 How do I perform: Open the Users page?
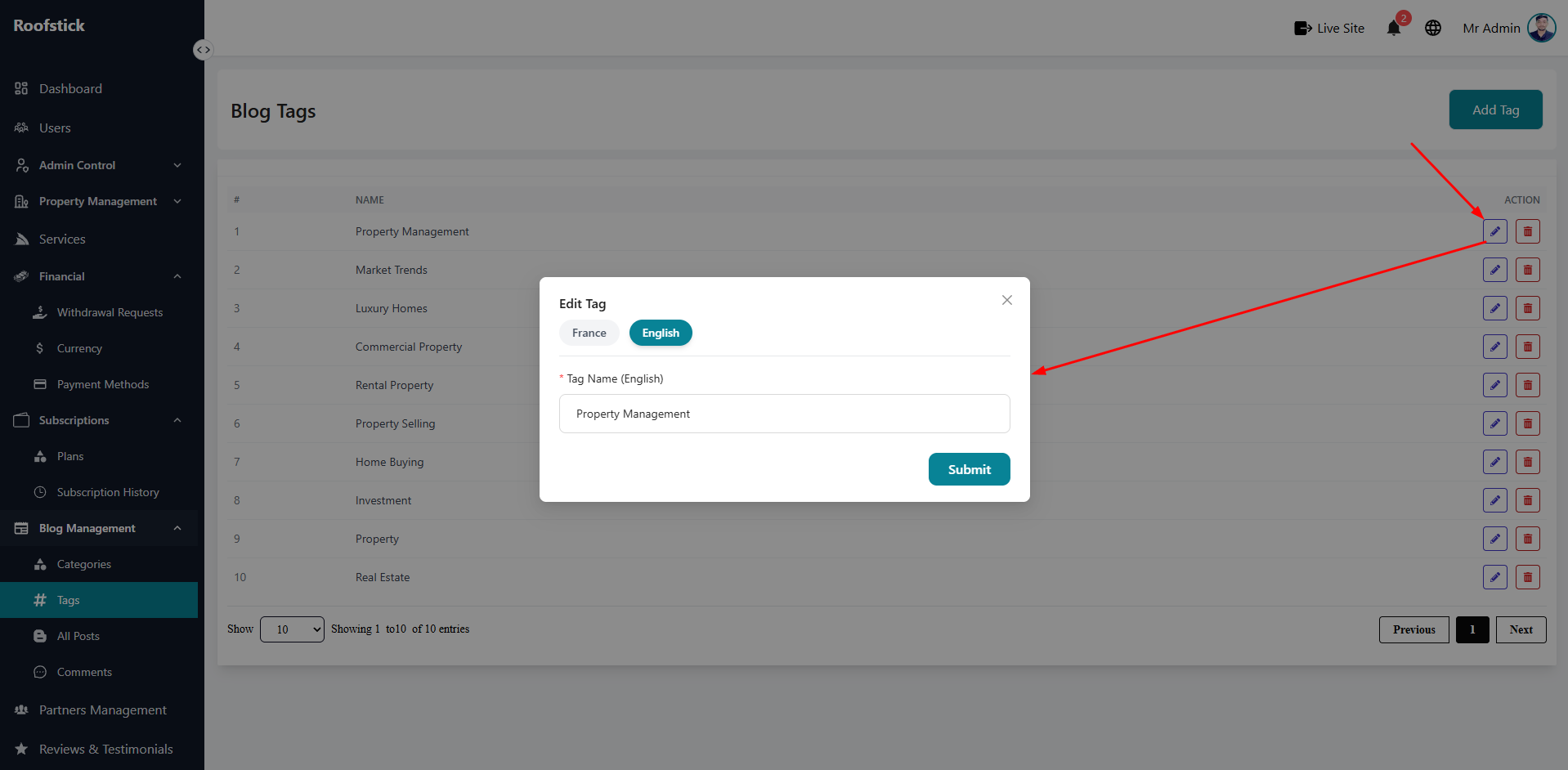pyautogui.click(x=99, y=128)
